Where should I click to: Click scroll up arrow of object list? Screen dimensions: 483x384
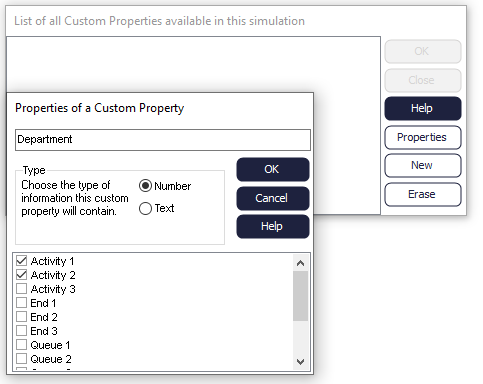tap(300, 263)
